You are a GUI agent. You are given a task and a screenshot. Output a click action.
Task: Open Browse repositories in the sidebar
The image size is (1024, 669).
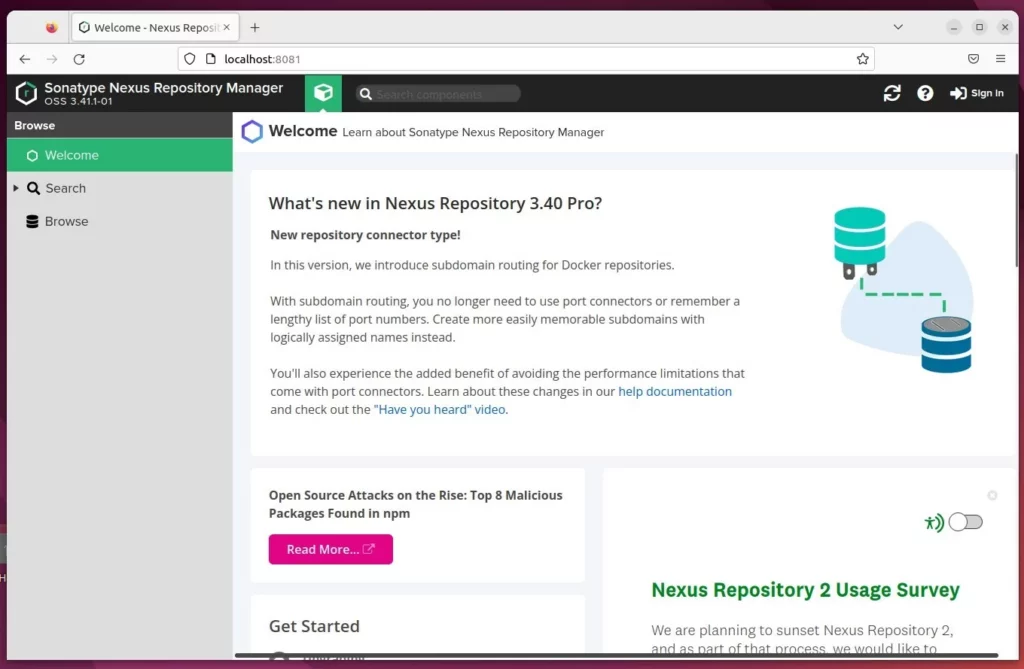pyautogui.click(x=66, y=221)
